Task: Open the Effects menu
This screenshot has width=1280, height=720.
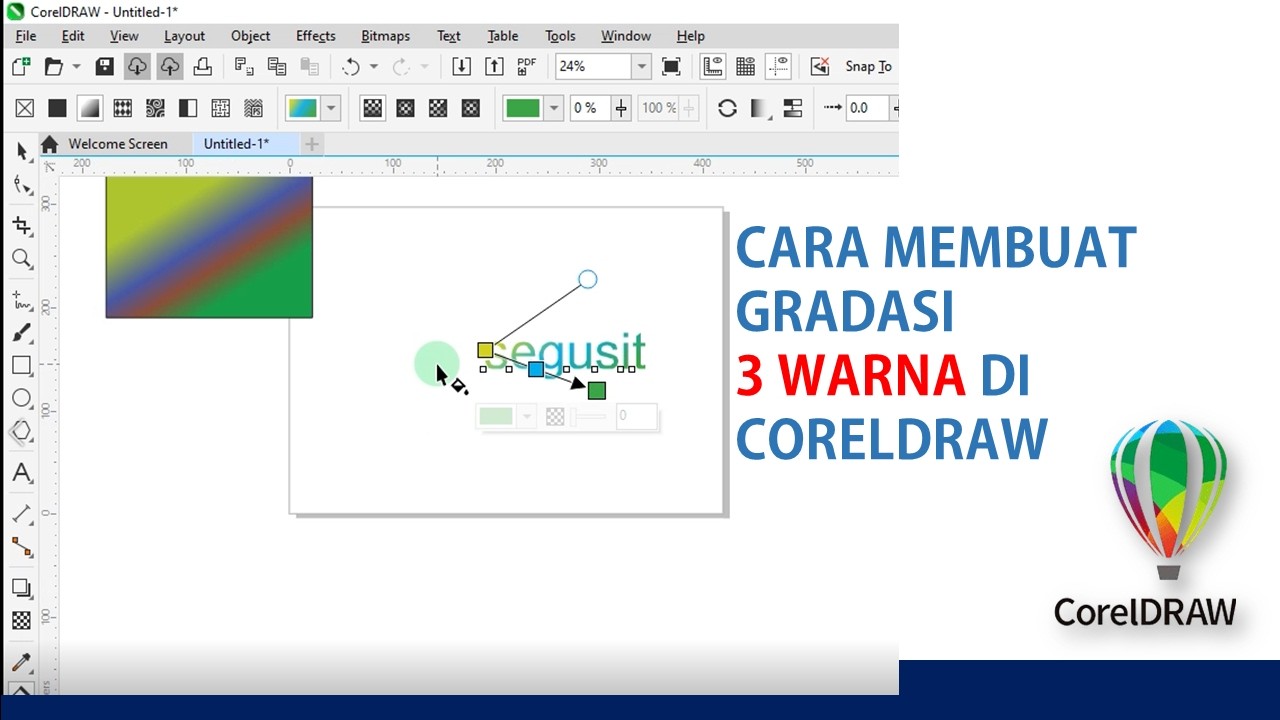Action: [316, 36]
